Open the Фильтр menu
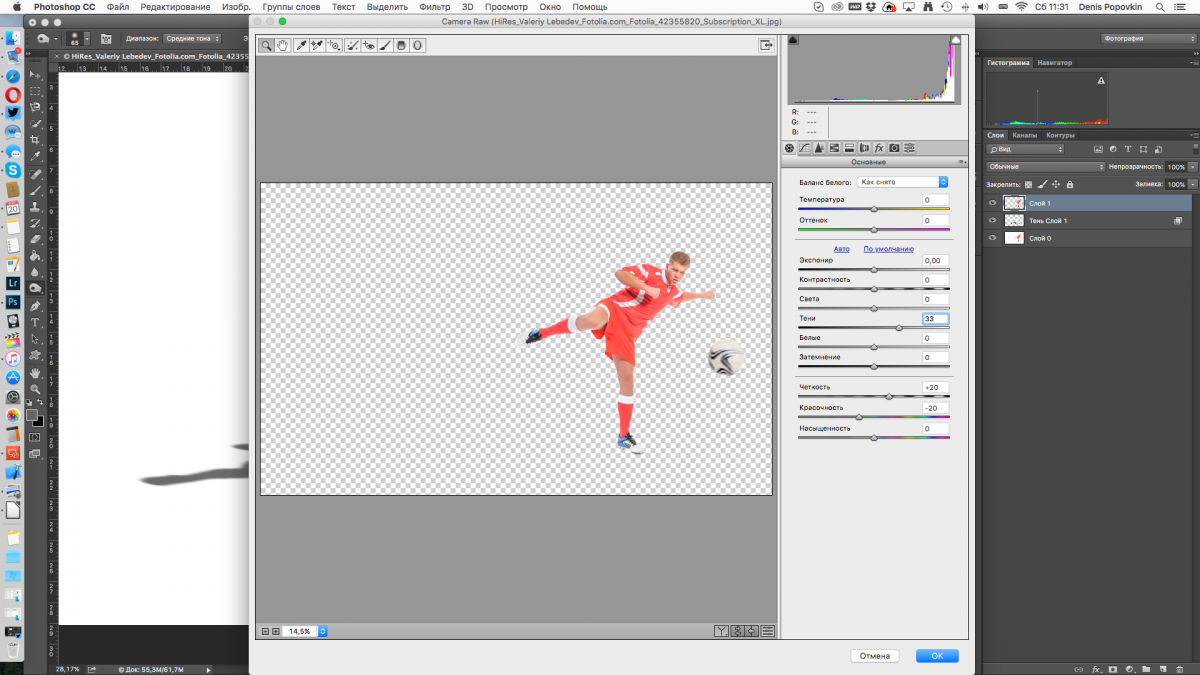The height and width of the screenshot is (675, 1200). 434,7
